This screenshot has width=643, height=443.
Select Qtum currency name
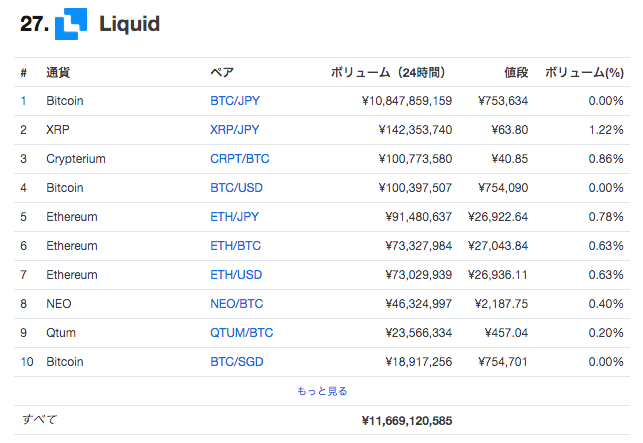[61, 333]
